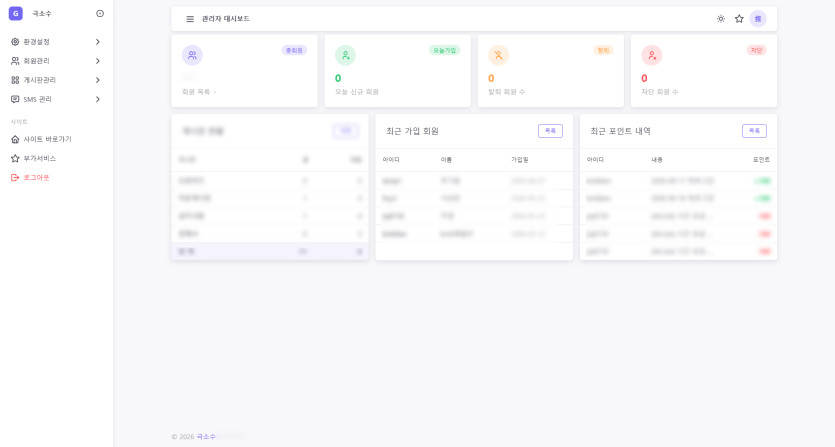Click 목록 button in 최근 포인트 내역
The height and width of the screenshot is (447, 835).
coord(755,131)
